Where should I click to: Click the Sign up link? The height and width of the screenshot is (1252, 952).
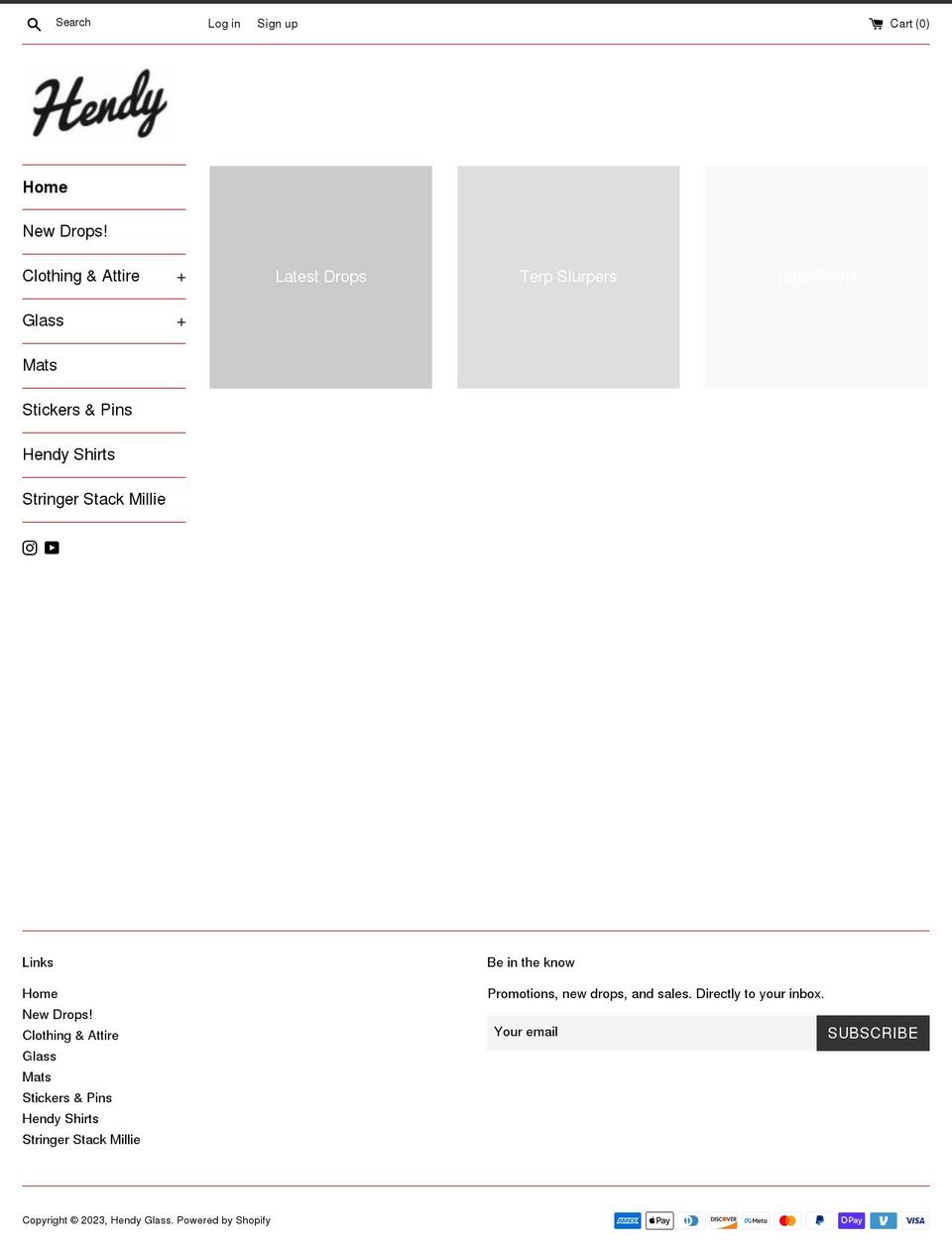pos(278,24)
